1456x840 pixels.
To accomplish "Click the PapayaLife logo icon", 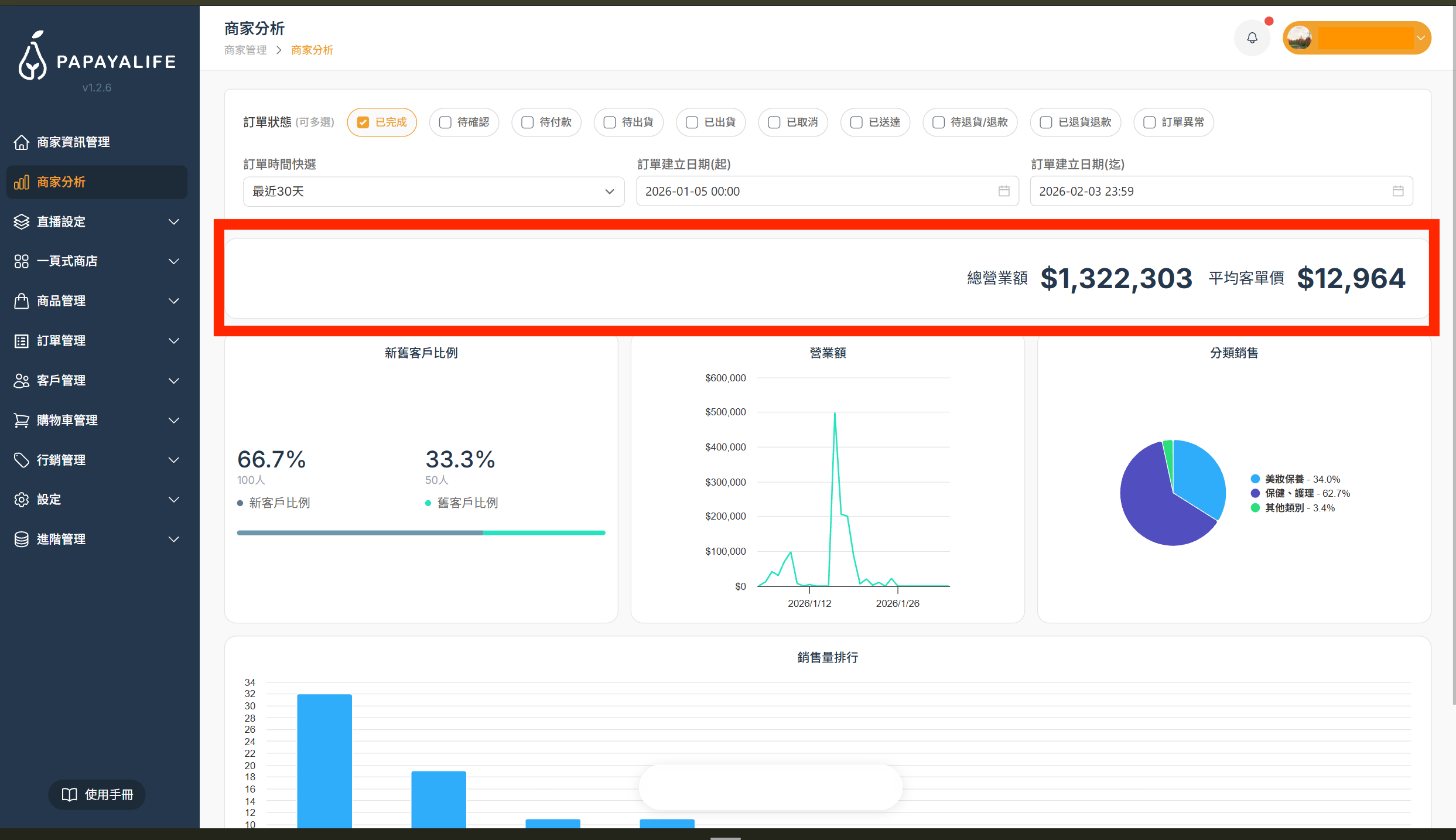I will click(x=32, y=56).
